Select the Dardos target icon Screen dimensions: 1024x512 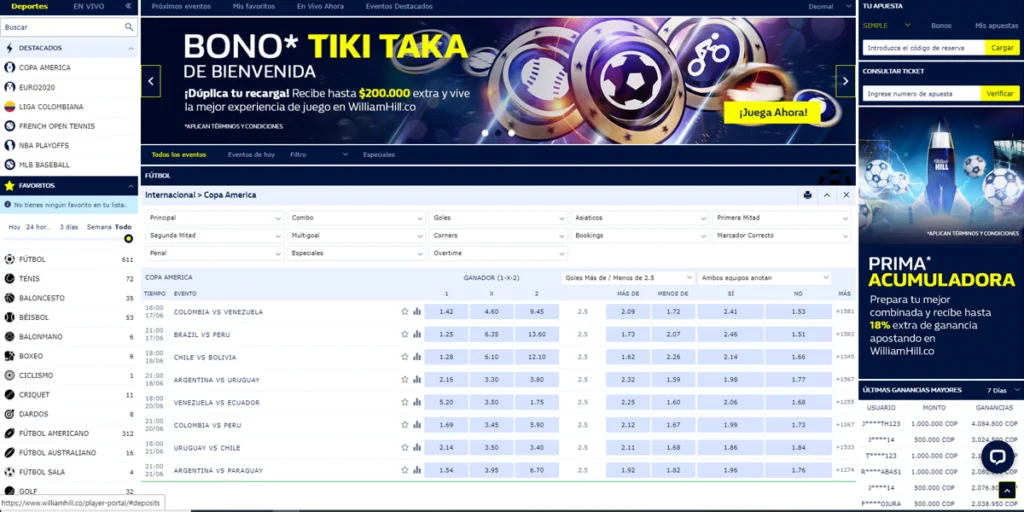[x=9, y=414]
